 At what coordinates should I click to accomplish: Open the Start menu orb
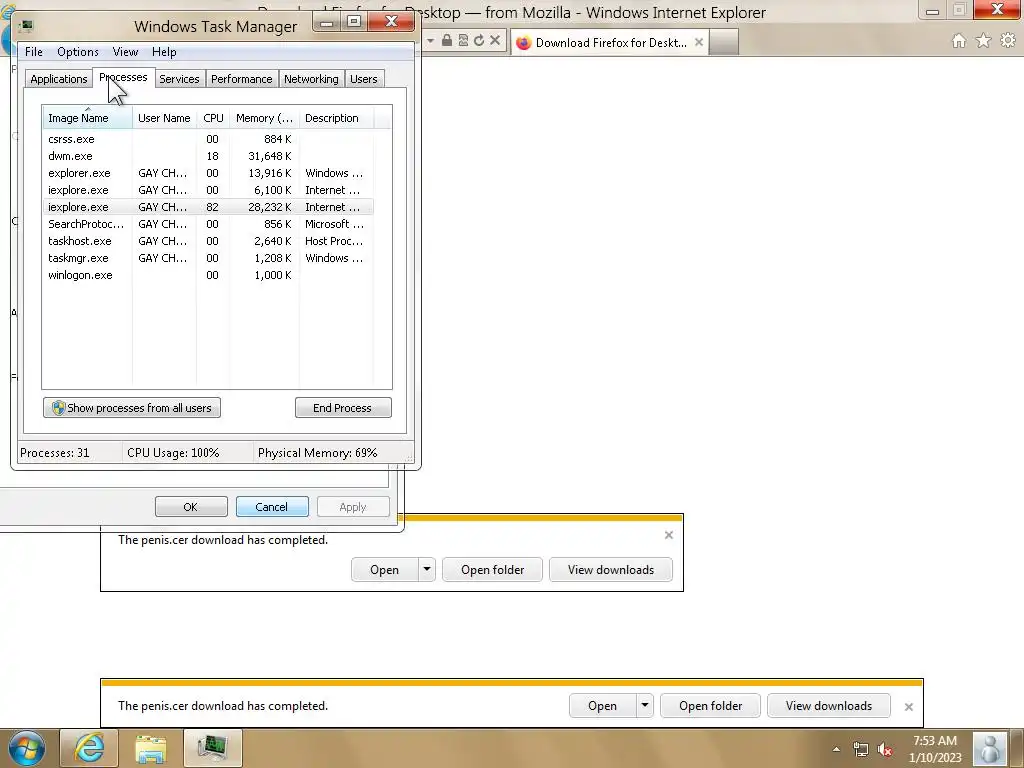coord(26,748)
